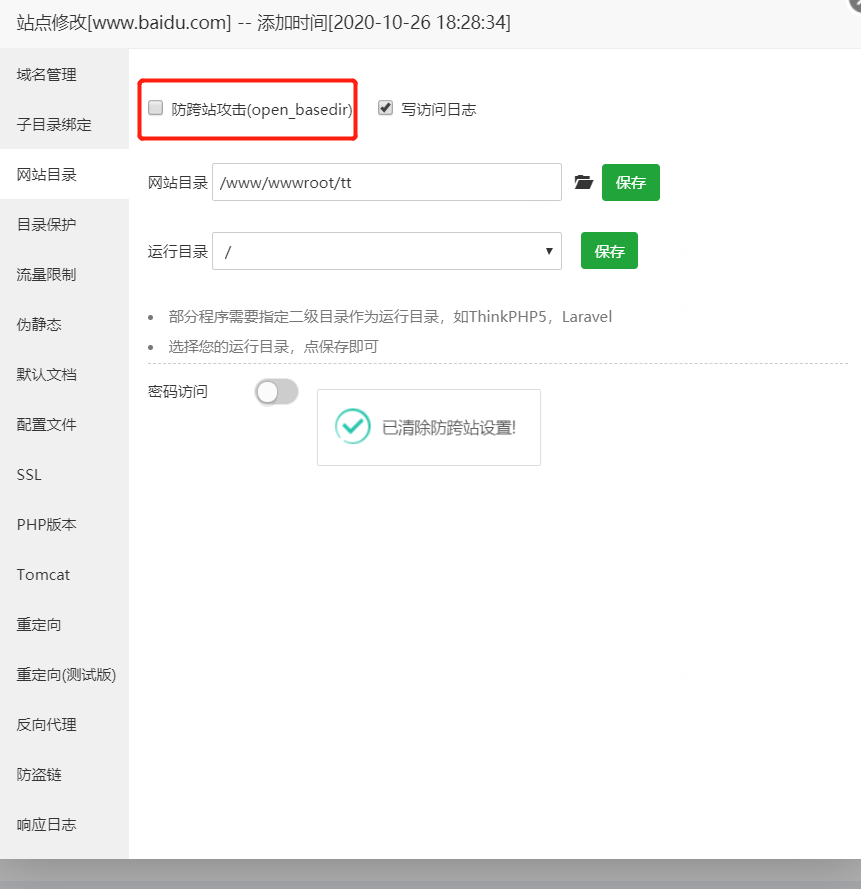The height and width of the screenshot is (889, 861).
Task: Switch to PHP版本 settings
Action: [44, 524]
